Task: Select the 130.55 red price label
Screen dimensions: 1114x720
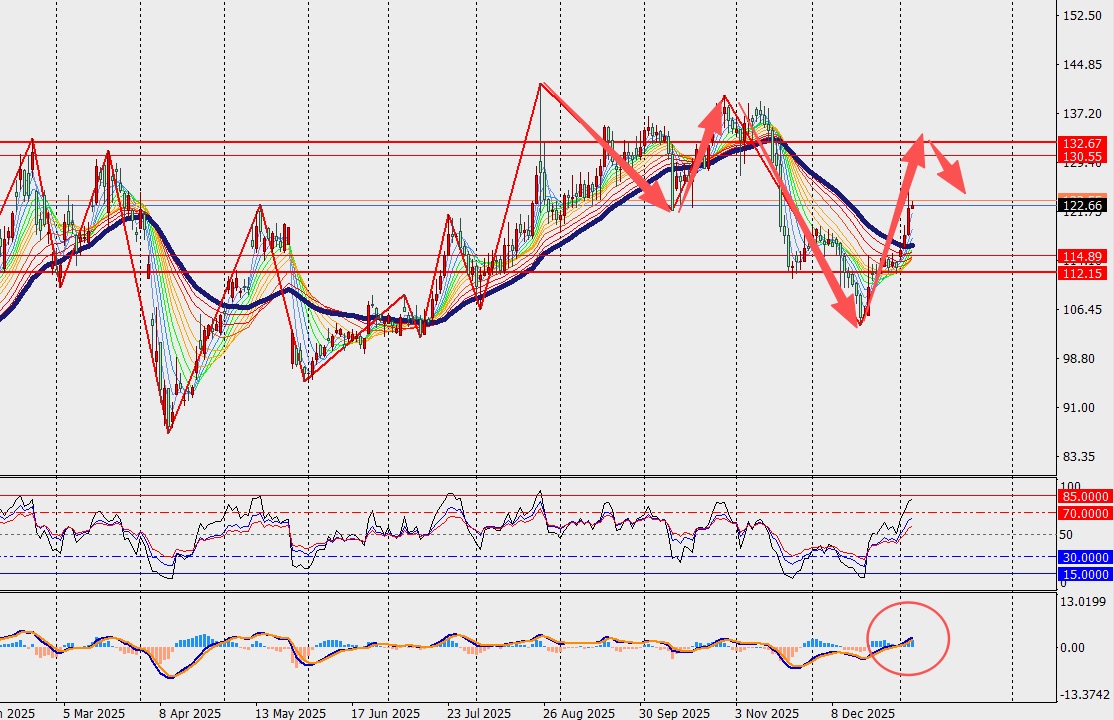Action: (x=1081, y=157)
